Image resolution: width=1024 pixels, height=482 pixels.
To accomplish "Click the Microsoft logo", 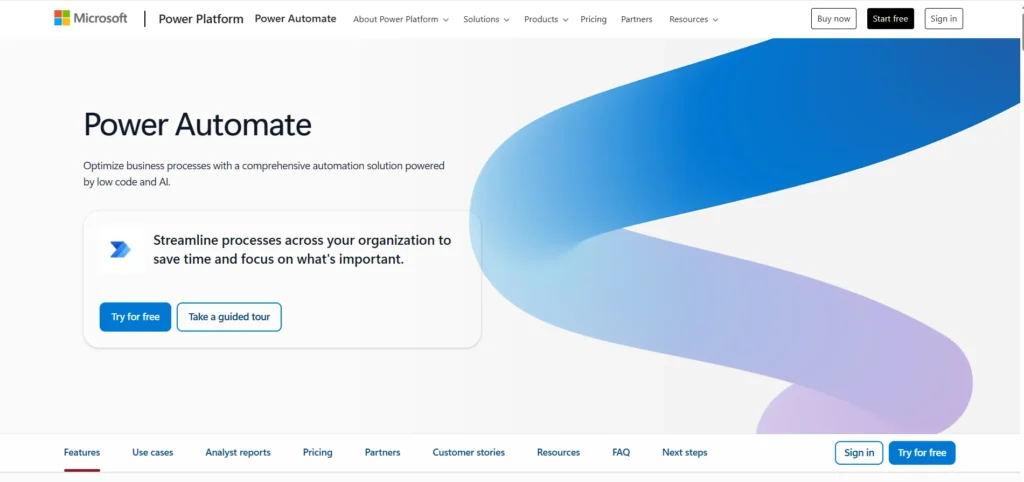I will click(91, 18).
